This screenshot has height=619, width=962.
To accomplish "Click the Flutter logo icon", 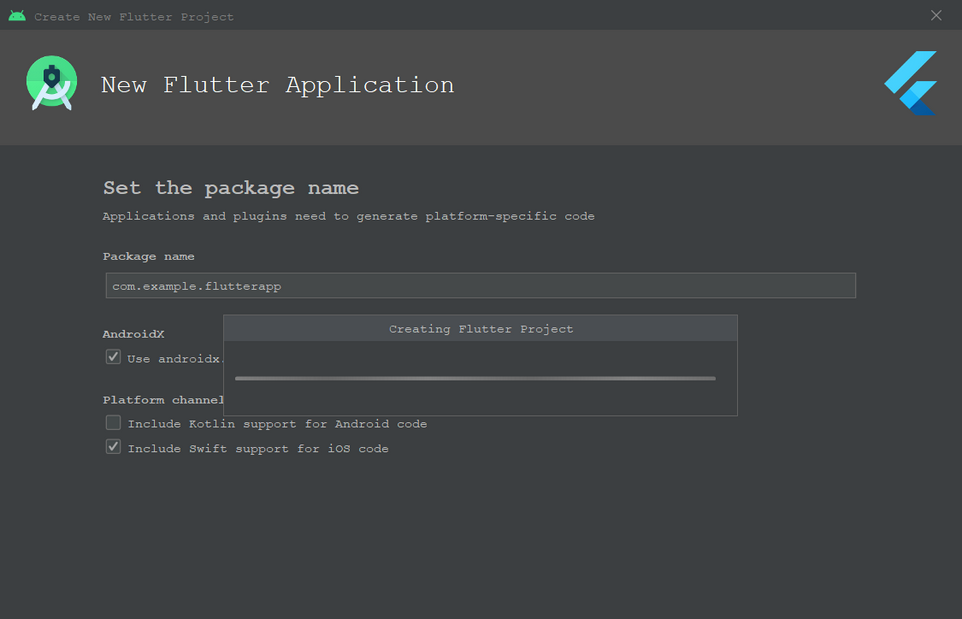I will (910, 83).
